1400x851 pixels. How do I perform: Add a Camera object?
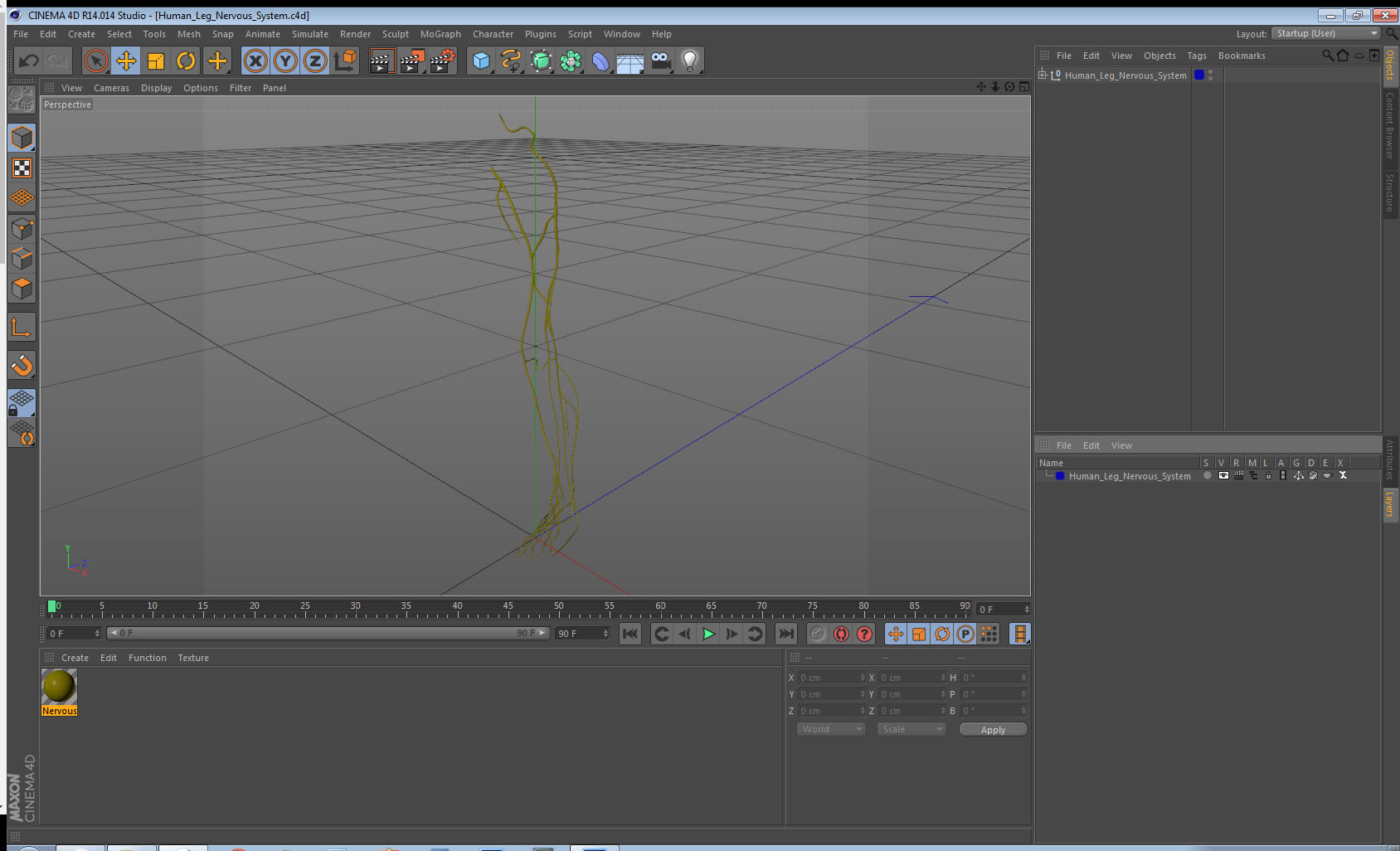point(661,61)
